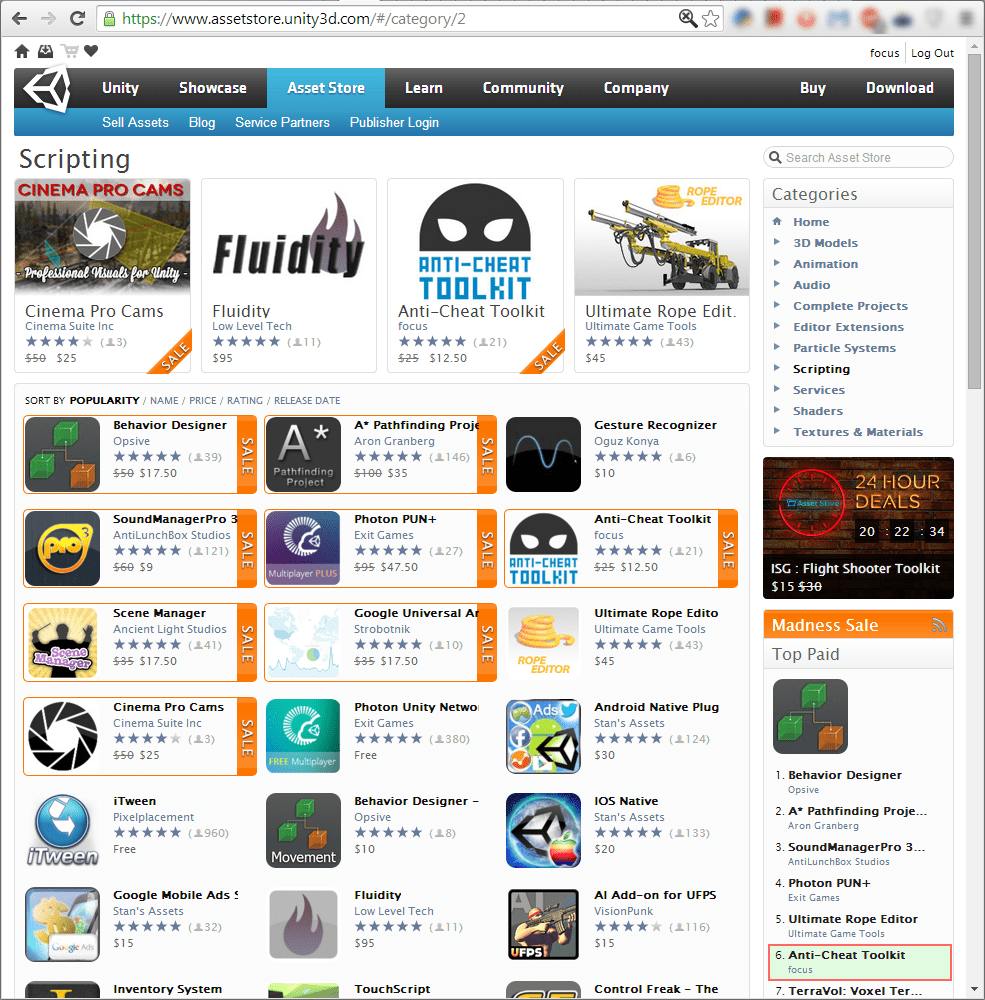985x1000 pixels.
Task: Open the Learn menu tab
Action: pyautogui.click(x=424, y=88)
